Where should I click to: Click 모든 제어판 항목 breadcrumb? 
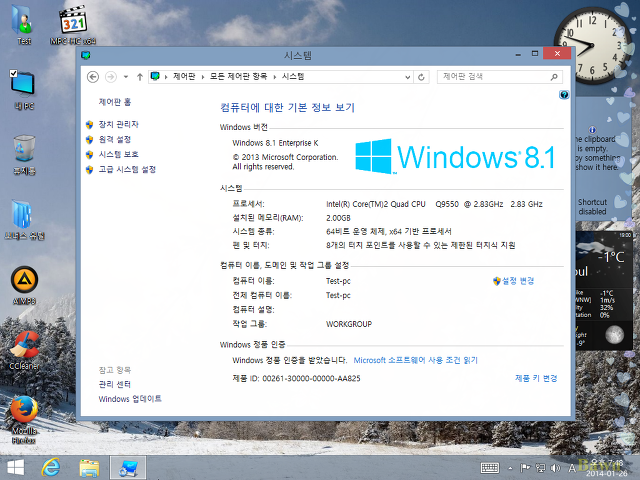click(238, 76)
